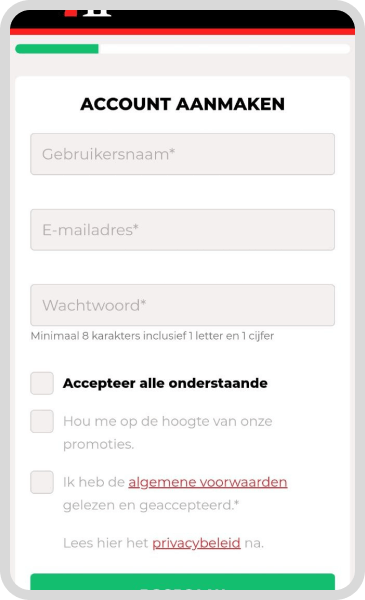Click the Lees hier het text
The height and width of the screenshot is (600, 365).
[106, 543]
